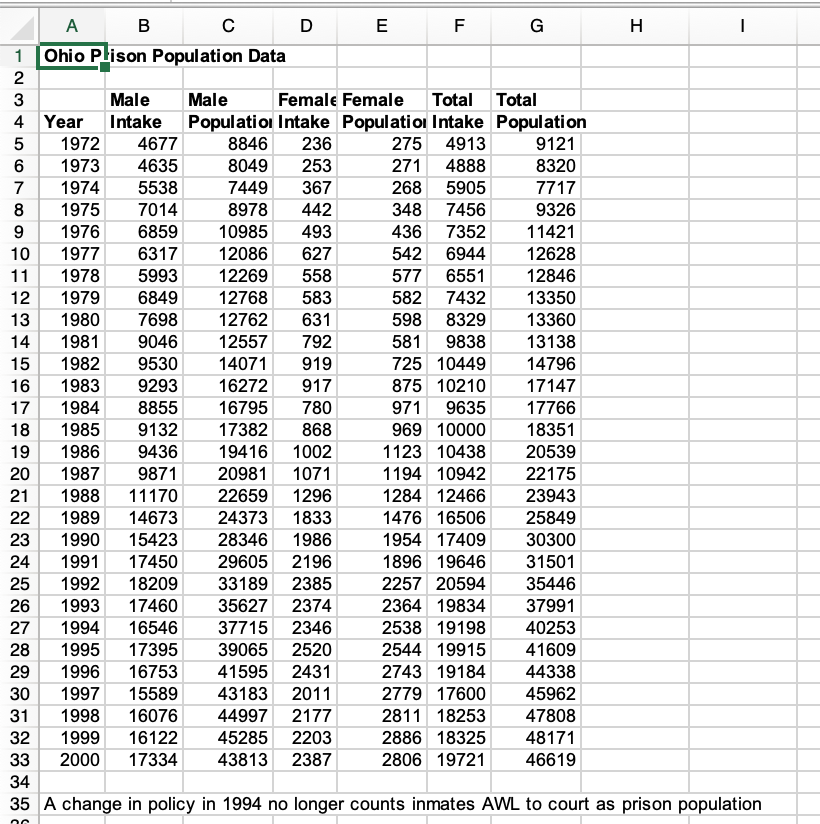The width and height of the screenshot is (820, 824).
Task: Select row 1 header
Action: click(x=19, y=56)
